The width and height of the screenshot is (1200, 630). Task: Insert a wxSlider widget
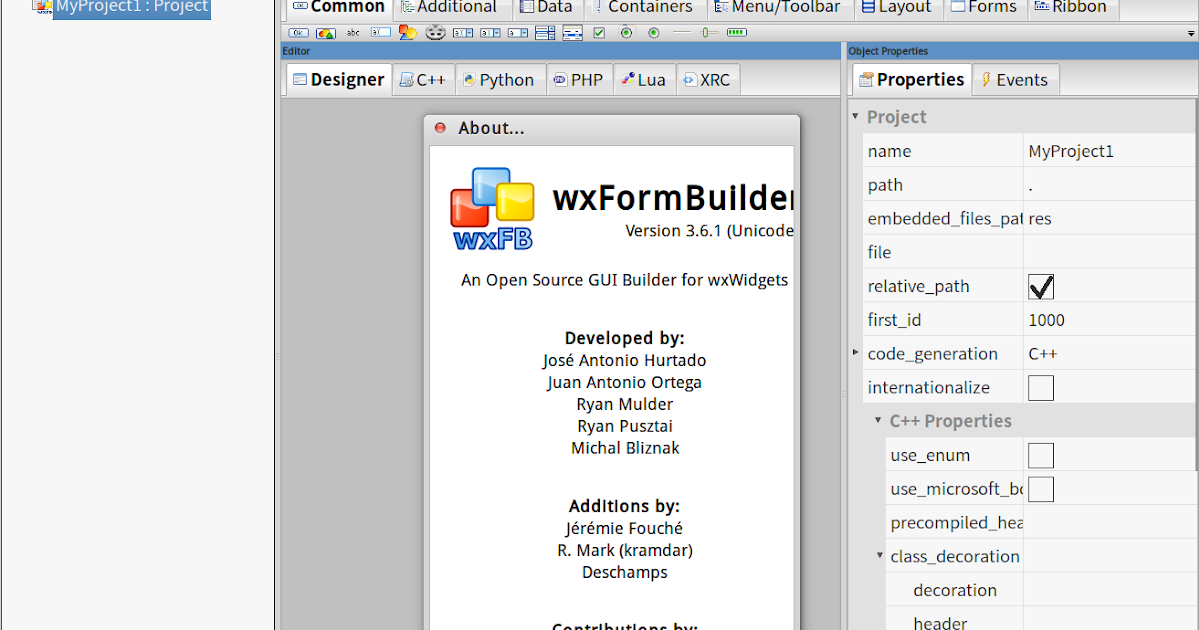coord(707,32)
